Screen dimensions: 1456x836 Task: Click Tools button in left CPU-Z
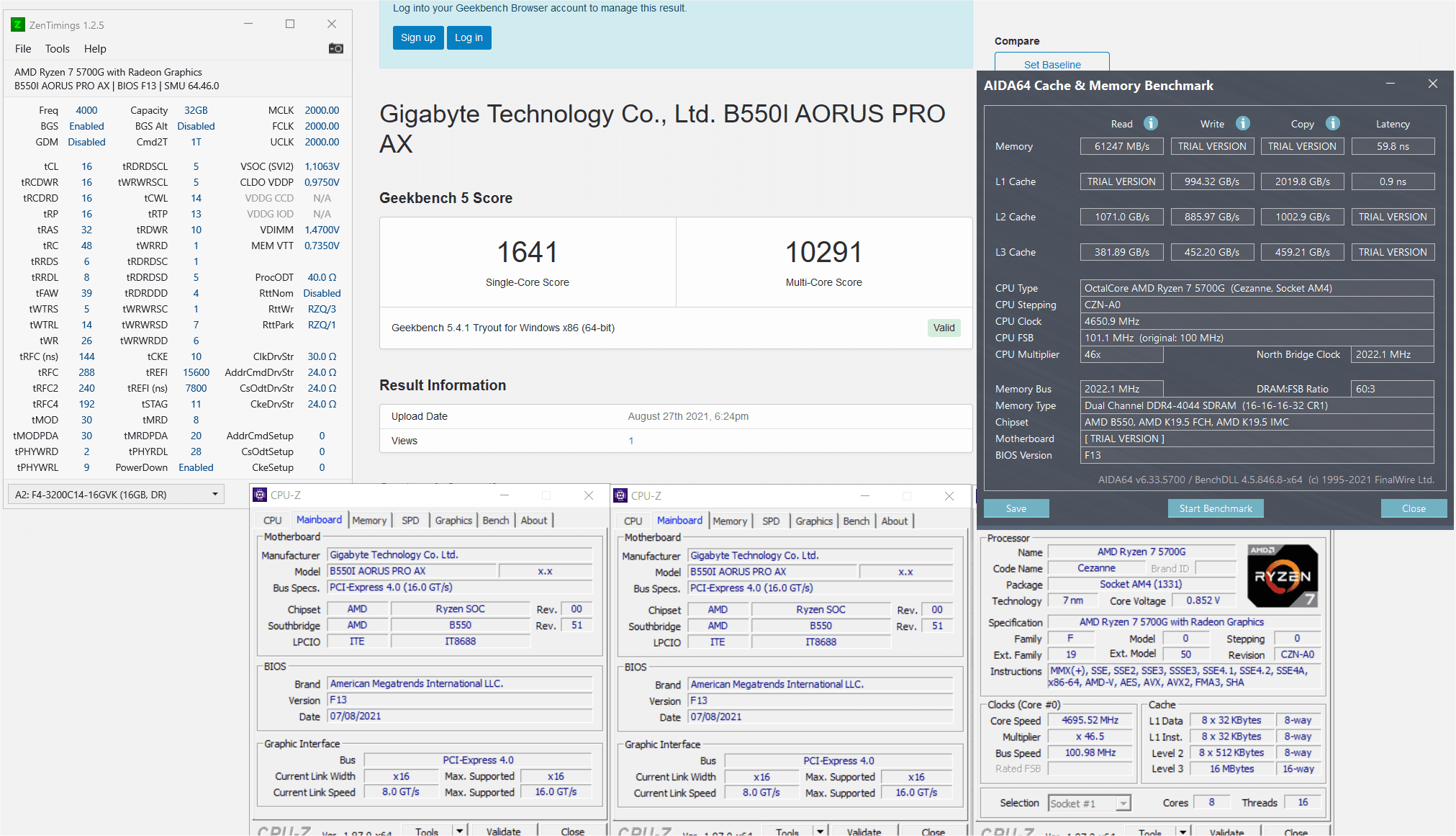coord(427,831)
